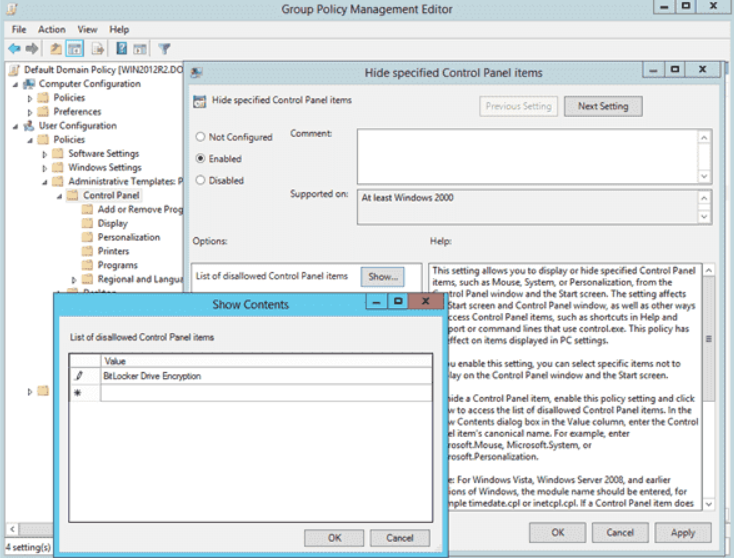The height and width of the screenshot is (558, 734).
Task: Click OK in the Show Contents dialog
Action: pyautogui.click(x=334, y=538)
